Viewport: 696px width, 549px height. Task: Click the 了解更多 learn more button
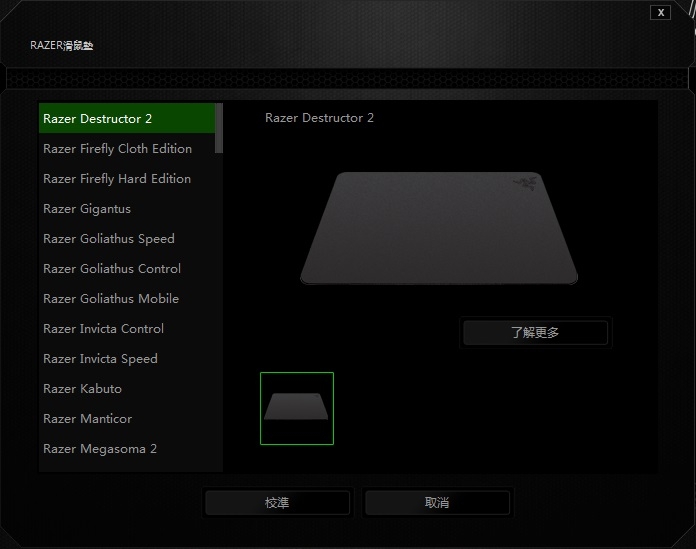[x=535, y=332]
